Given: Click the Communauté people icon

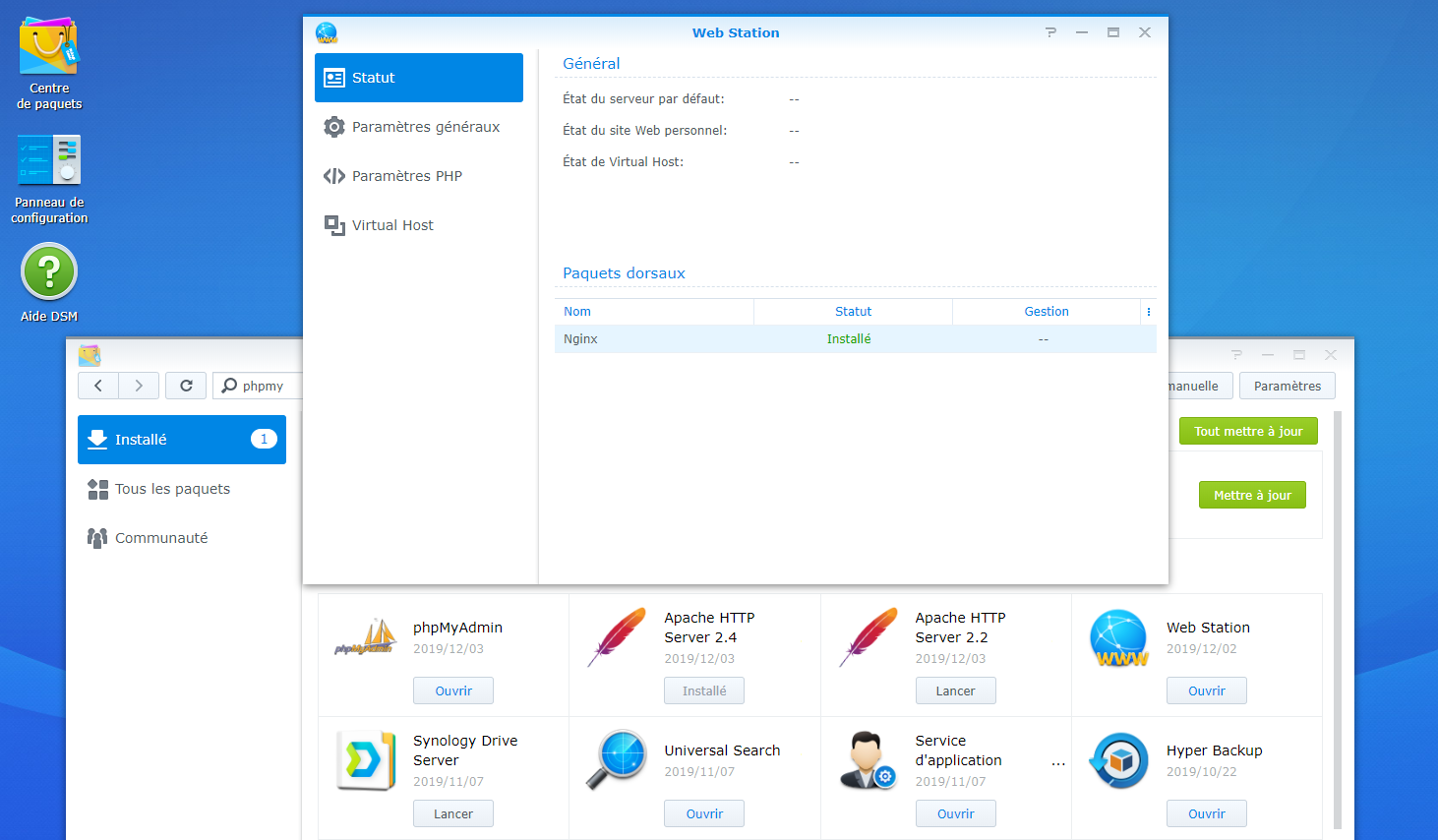Looking at the screenshot, I should click(97, 538).
